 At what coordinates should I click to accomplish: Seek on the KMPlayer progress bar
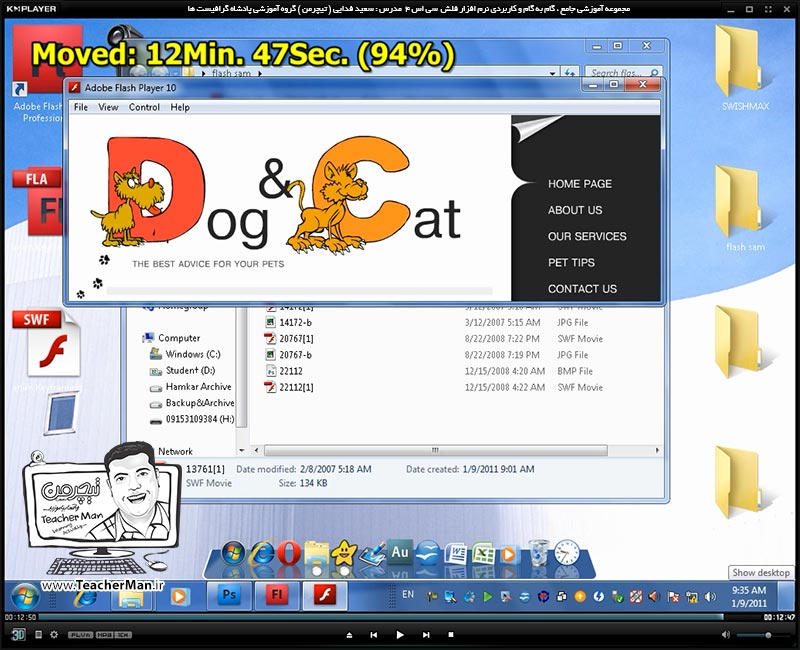point(381,617)
